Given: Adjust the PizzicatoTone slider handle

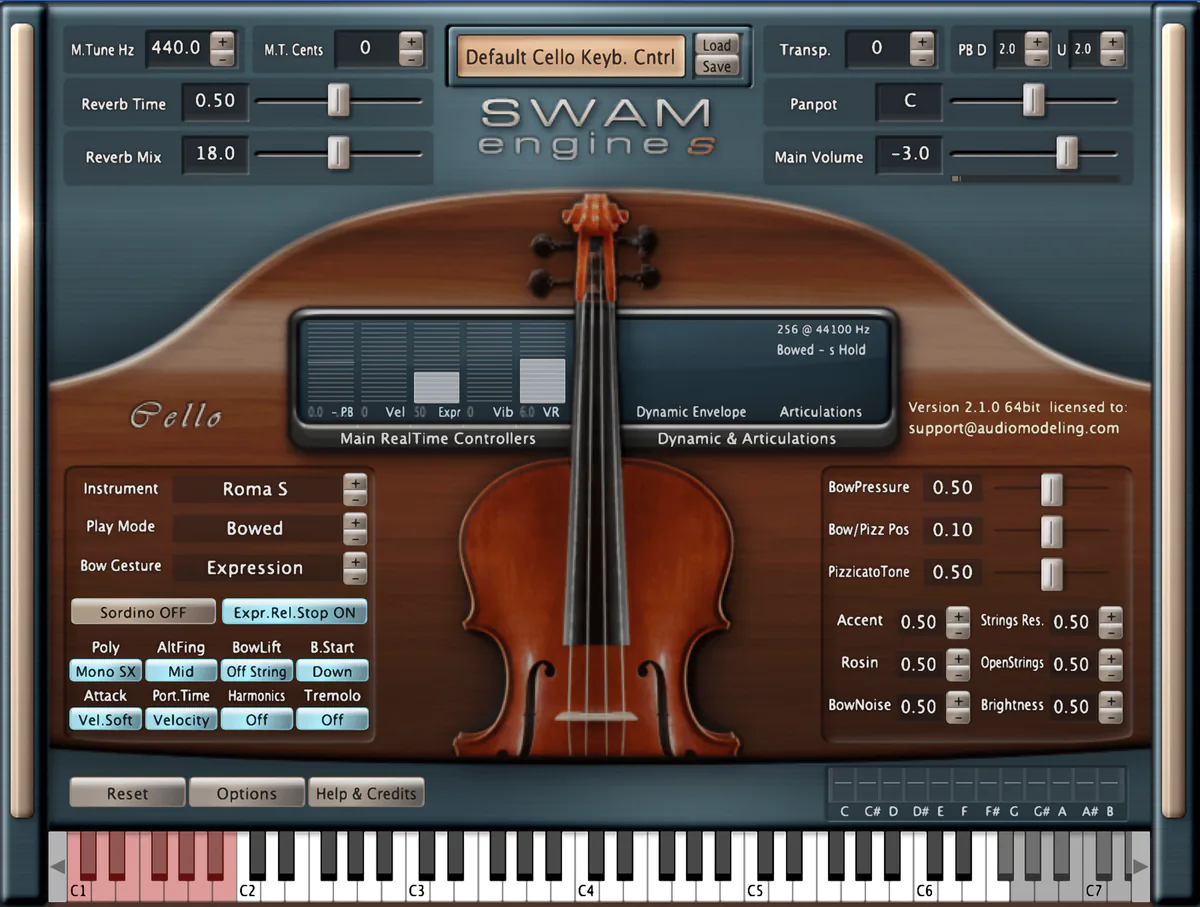Looking at the screenshot, I should click(1051, 573).
